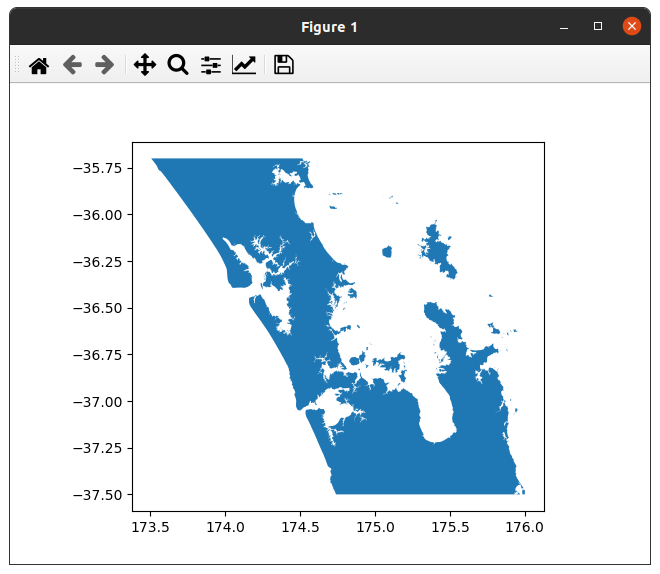This screenshot has height=574, width=660.
Task: Click y-axis tick label −36.50
Action: pos(97,308)
